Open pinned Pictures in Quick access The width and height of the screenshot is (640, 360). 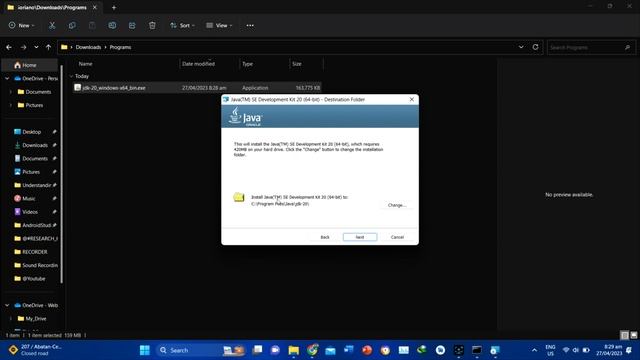(x=31, y=172)
